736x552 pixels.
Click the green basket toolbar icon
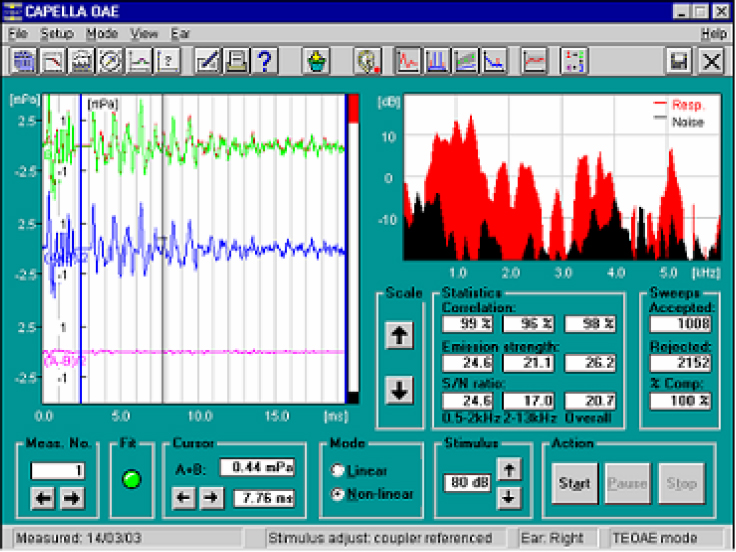(x=316, y=61)
